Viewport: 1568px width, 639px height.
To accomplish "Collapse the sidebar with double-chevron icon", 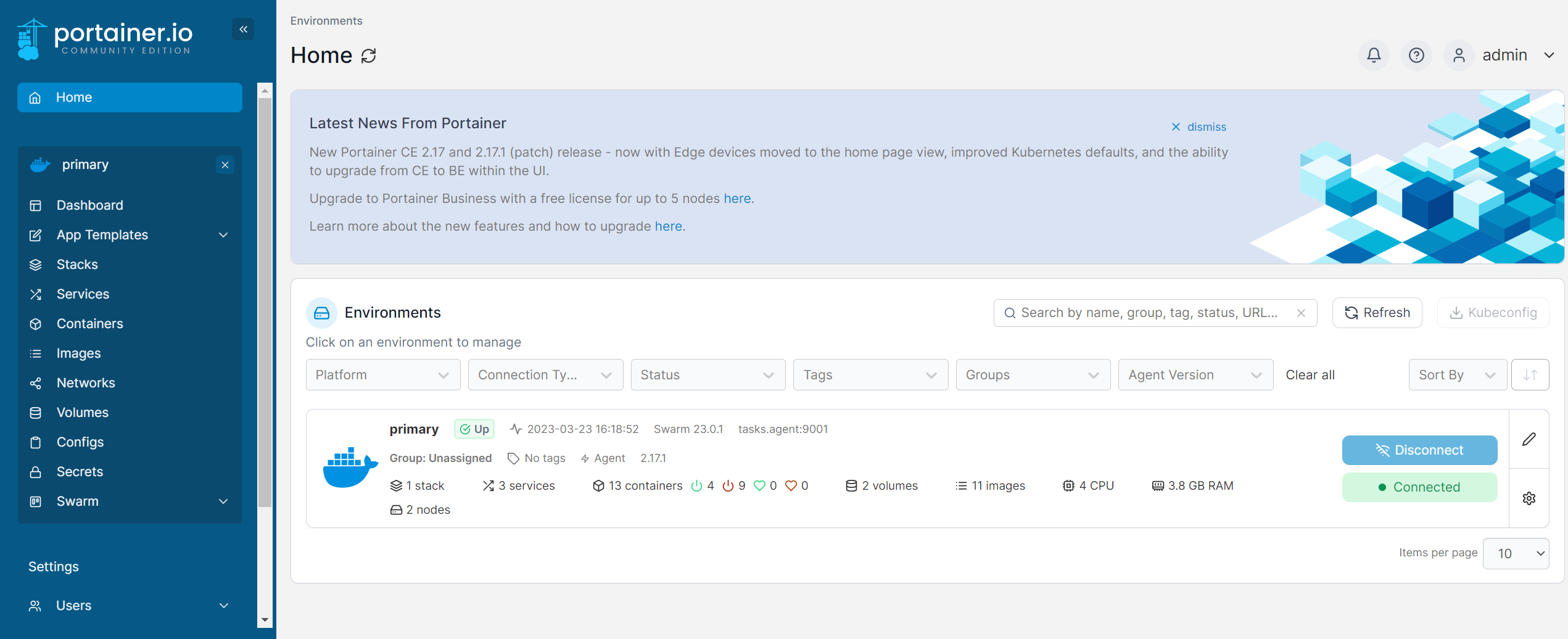I will (243, 29).
